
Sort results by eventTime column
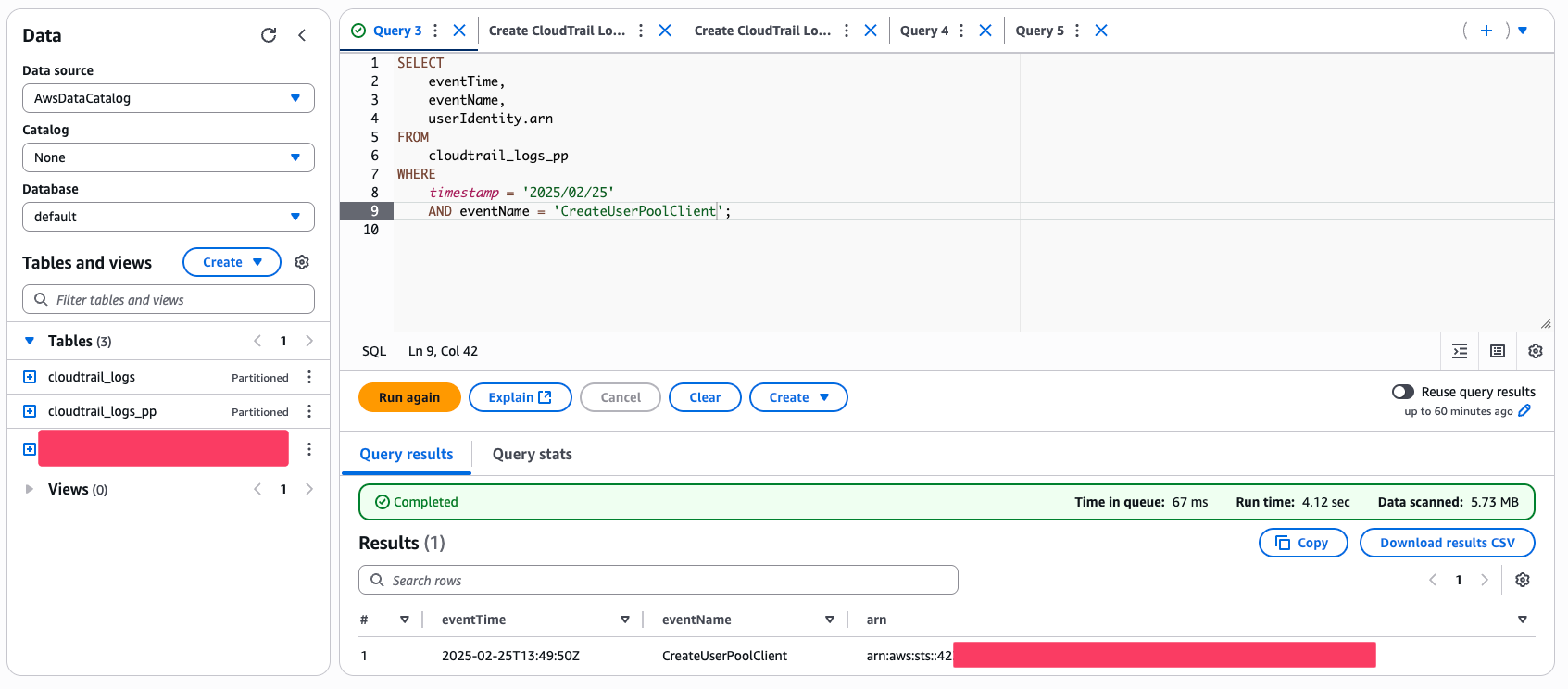click(x=625, y=620)
